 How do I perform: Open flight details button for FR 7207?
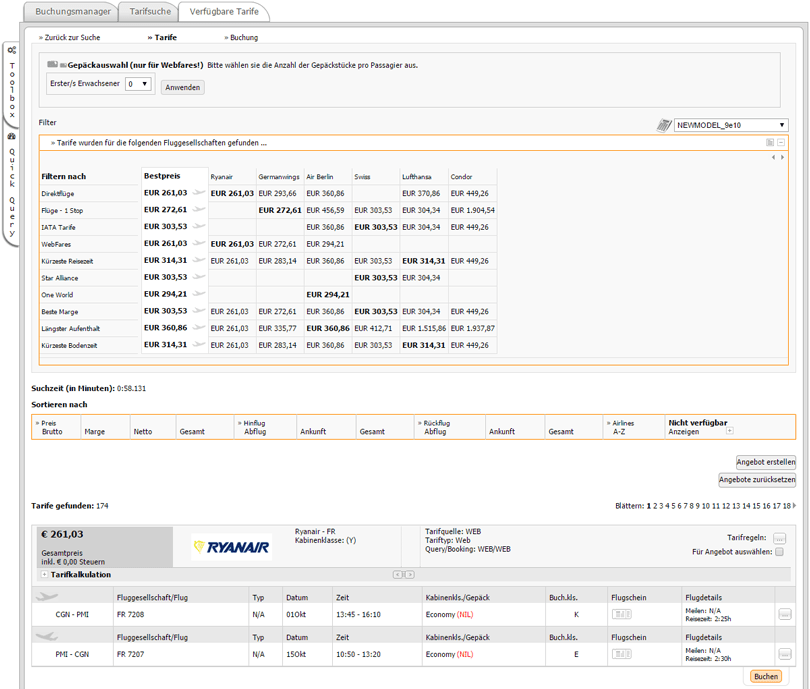coord(785,654)
